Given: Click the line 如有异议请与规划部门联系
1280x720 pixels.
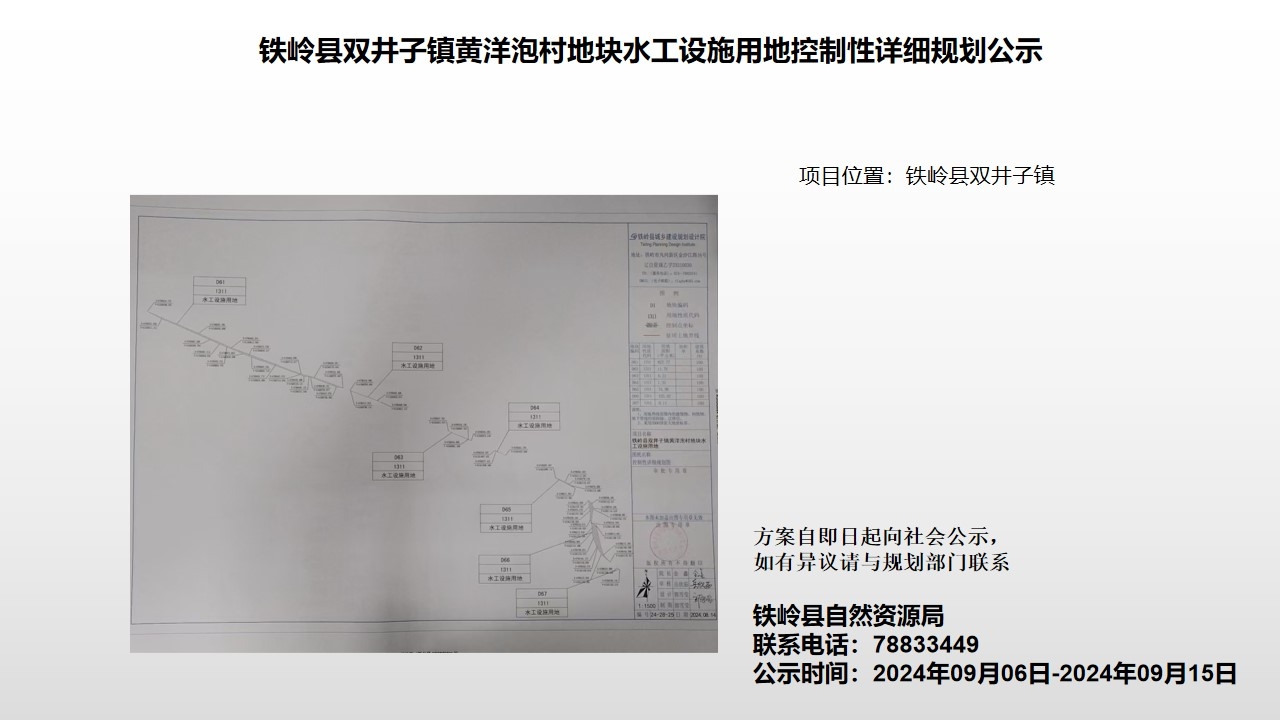Looking at the screenshot, I should pos(881,562).
